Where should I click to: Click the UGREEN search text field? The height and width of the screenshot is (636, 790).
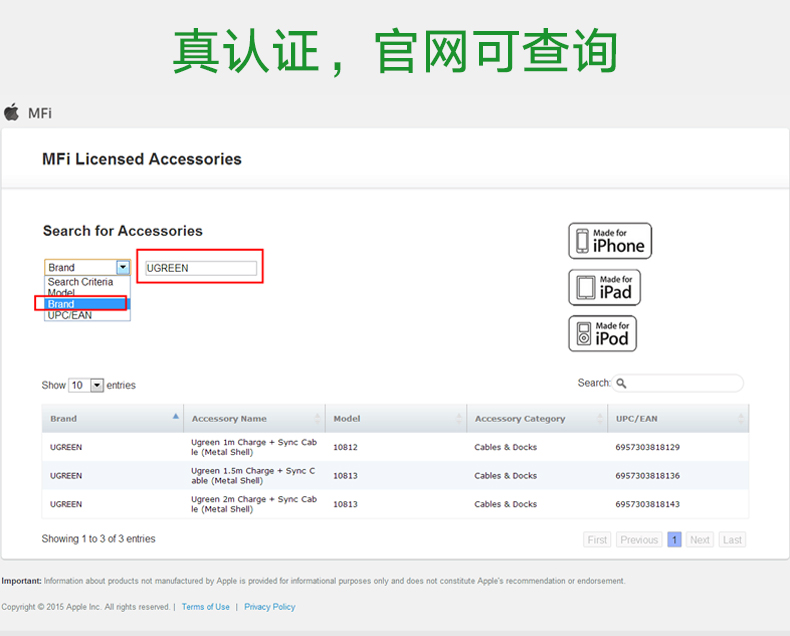(200, 268)
